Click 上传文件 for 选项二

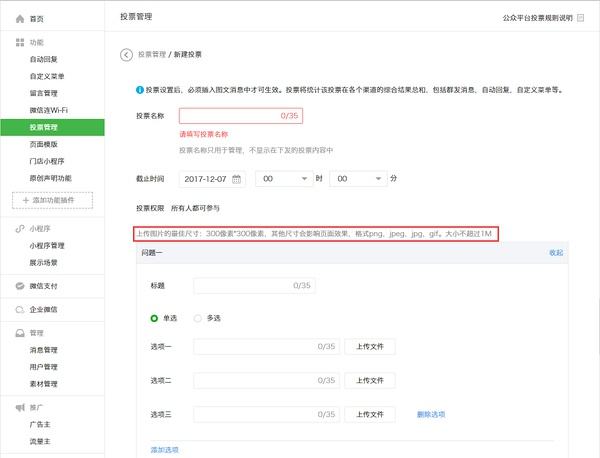click(x=370, y=380)
